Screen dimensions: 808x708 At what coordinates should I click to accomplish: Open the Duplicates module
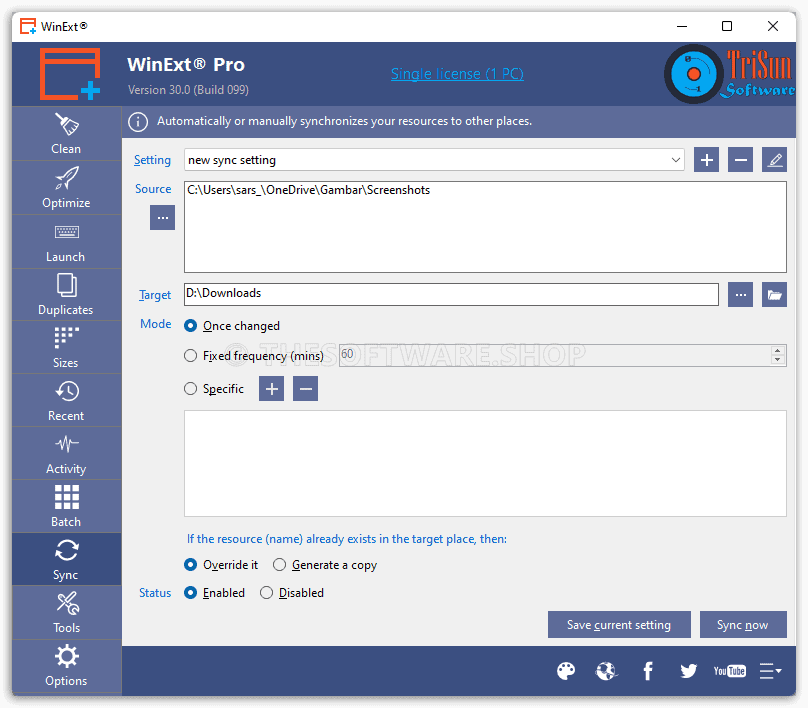(x=66, y=295)
